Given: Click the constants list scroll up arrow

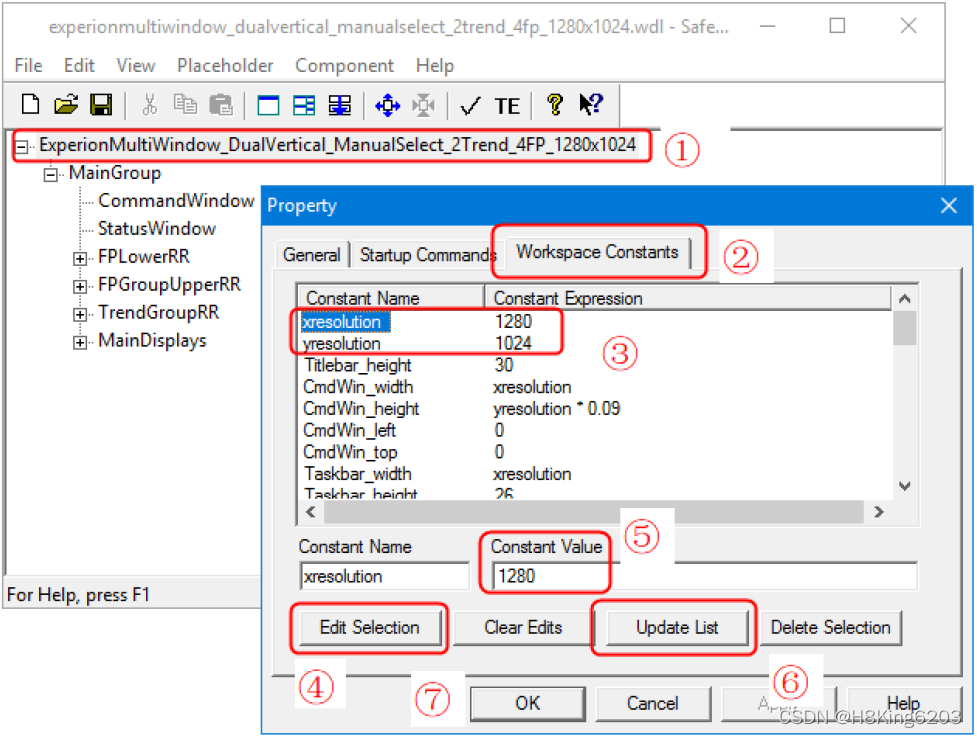Looking at the screenshot, I should [x=905, y=299].
